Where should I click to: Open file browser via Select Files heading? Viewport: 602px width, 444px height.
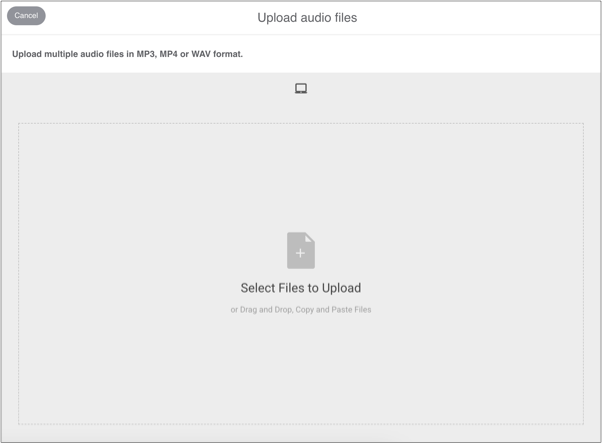click(x=301, y=288)
